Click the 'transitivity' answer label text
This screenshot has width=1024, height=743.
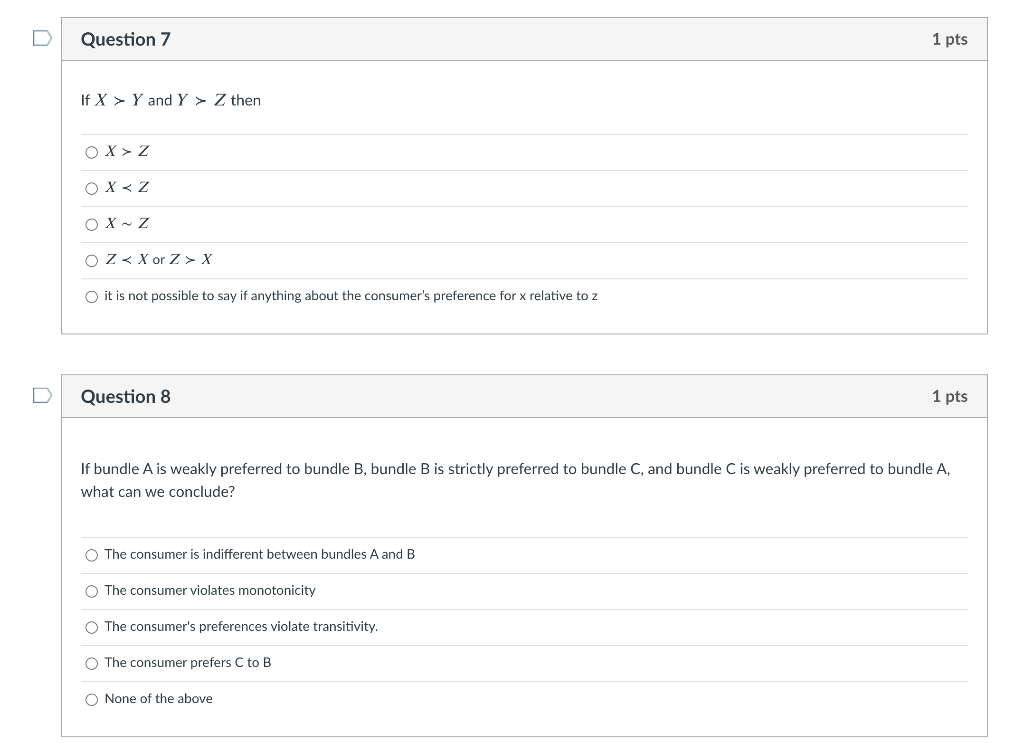241,626
